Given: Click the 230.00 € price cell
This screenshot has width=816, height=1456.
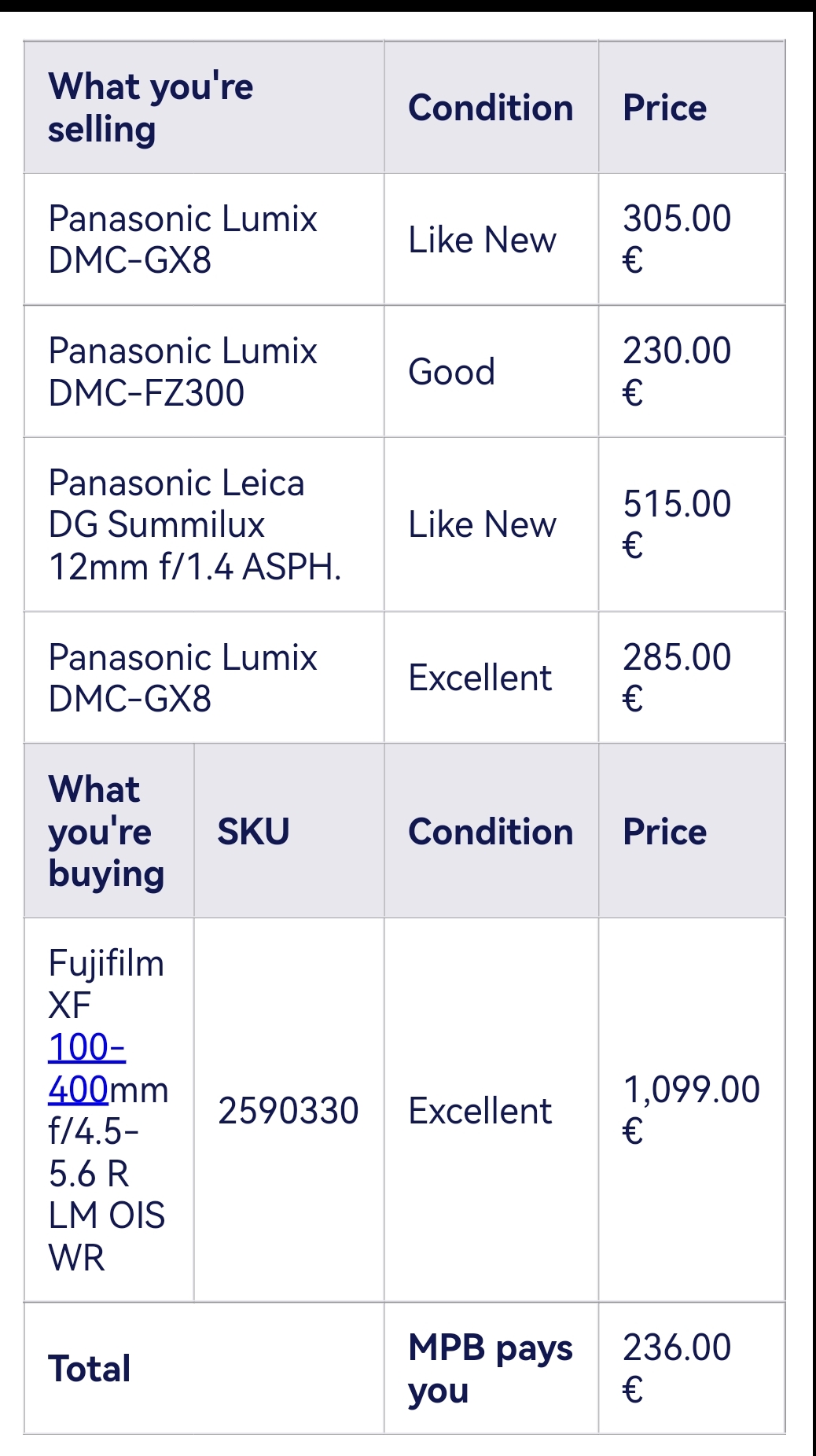Looking at the screenshot, I should [x=692, y=371].
